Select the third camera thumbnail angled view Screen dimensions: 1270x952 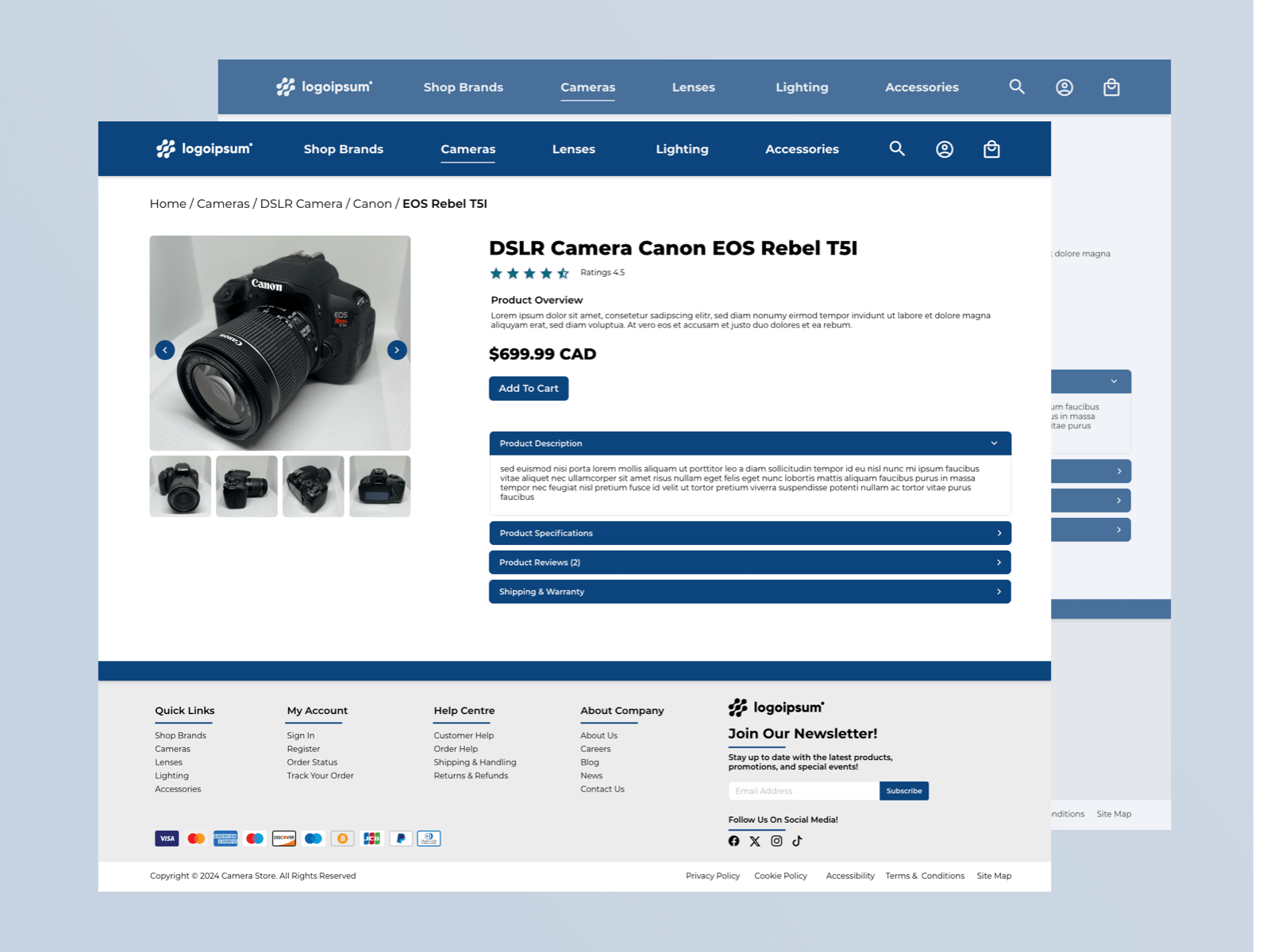pyautogui.click(x=314, y=486)
